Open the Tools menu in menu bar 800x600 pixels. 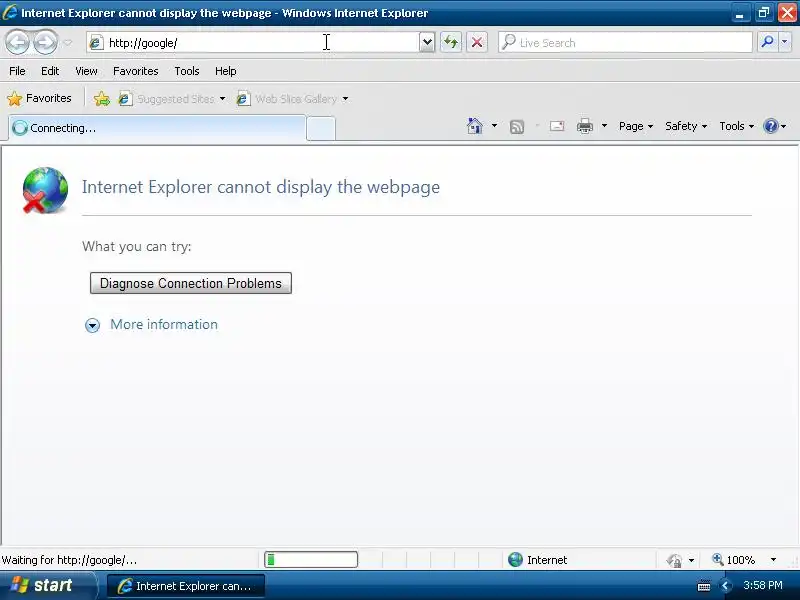coord(187,71)
